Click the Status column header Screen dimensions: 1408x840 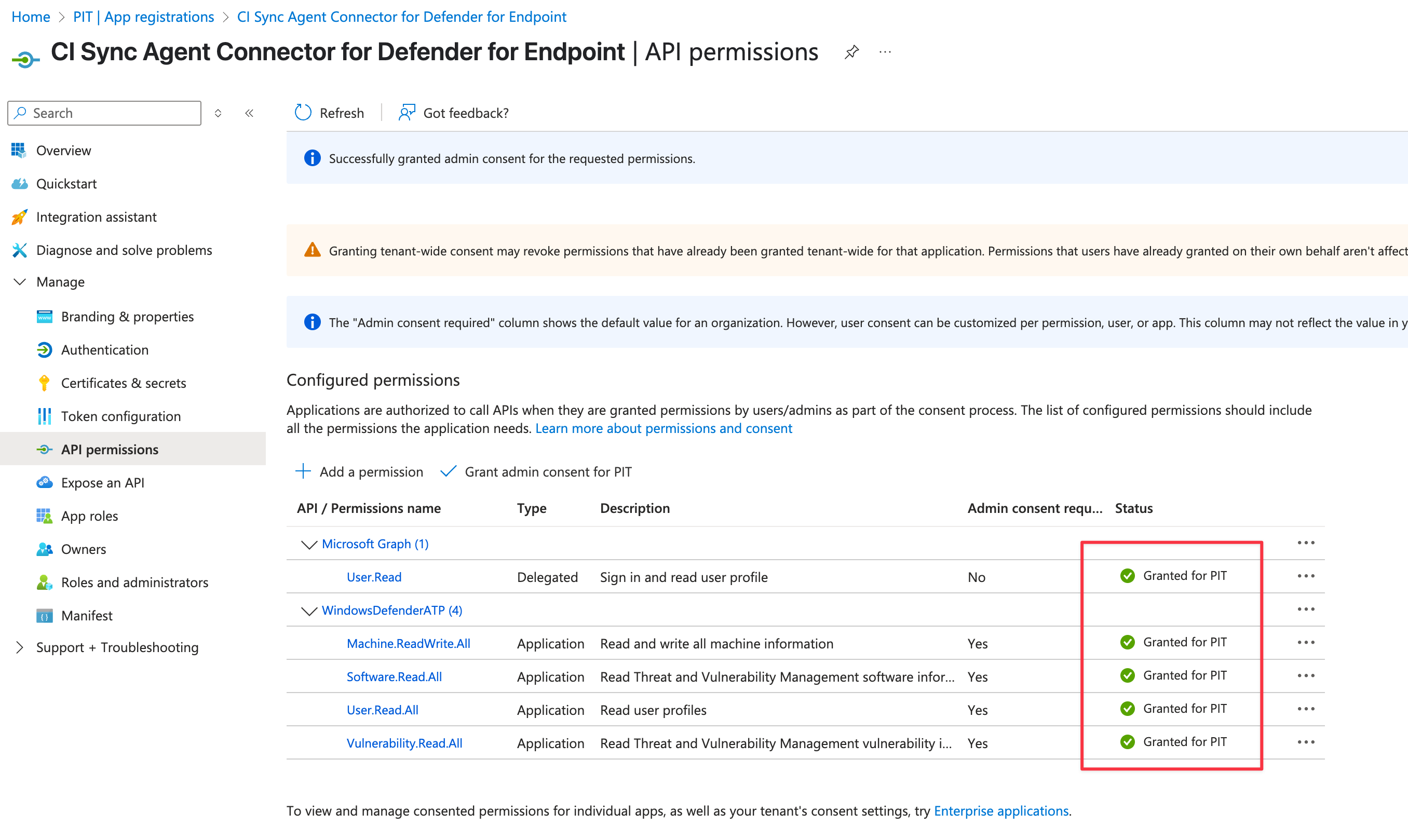click(x=1133, y=508)
